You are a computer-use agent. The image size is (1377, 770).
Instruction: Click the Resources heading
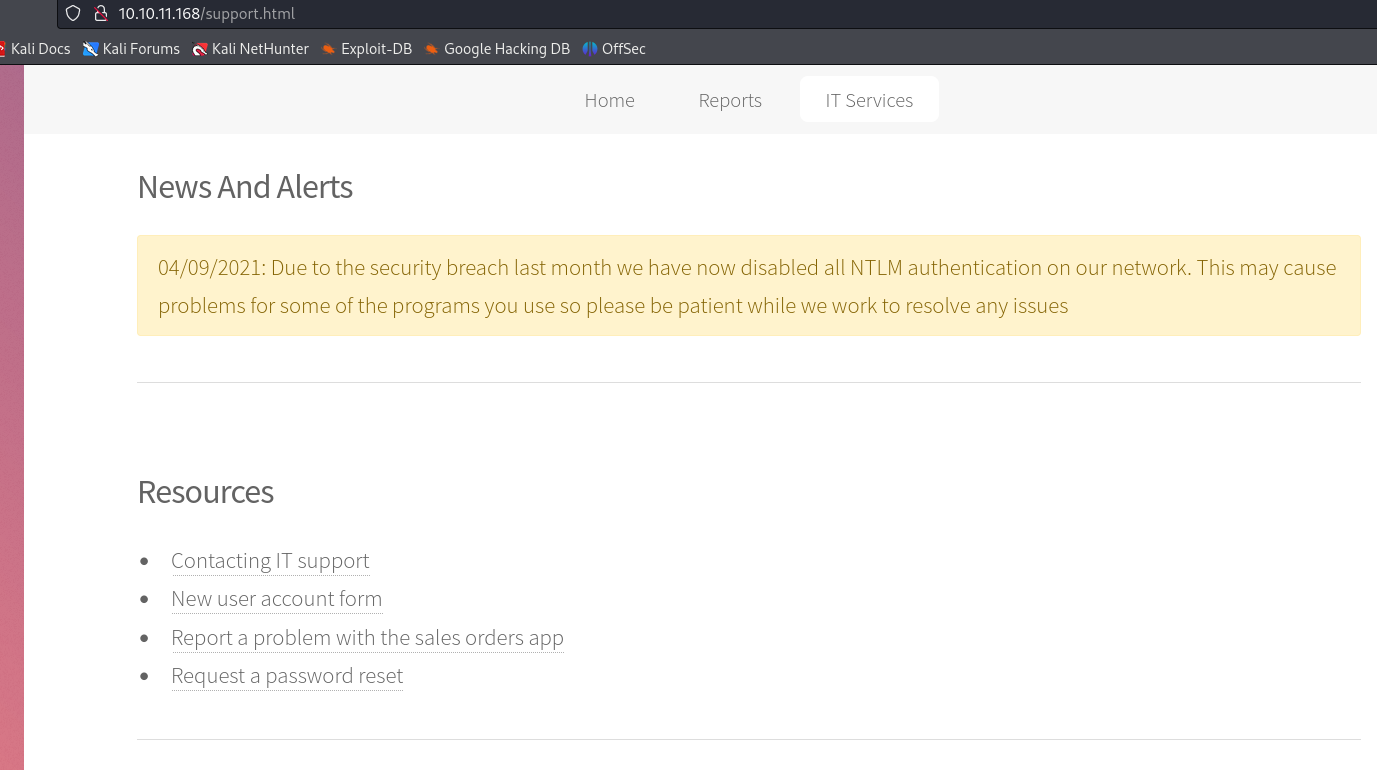click(206, 492)
